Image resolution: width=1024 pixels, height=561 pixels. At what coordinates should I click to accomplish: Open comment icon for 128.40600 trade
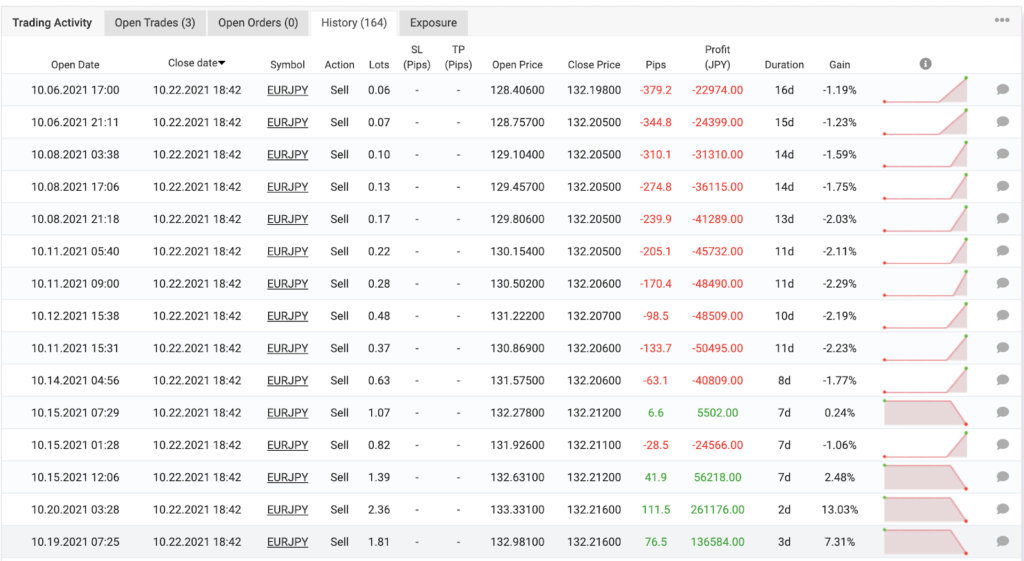pyautogui.click(x=1002, y=90)
